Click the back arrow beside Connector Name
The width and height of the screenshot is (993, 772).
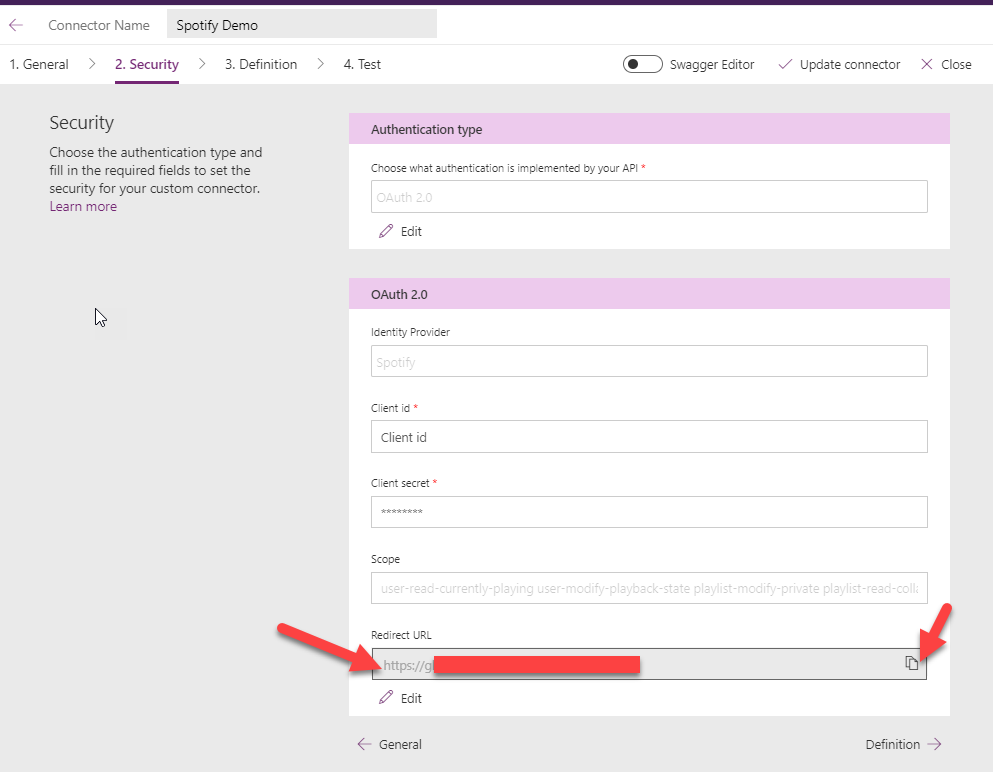[x=16, y=25]
